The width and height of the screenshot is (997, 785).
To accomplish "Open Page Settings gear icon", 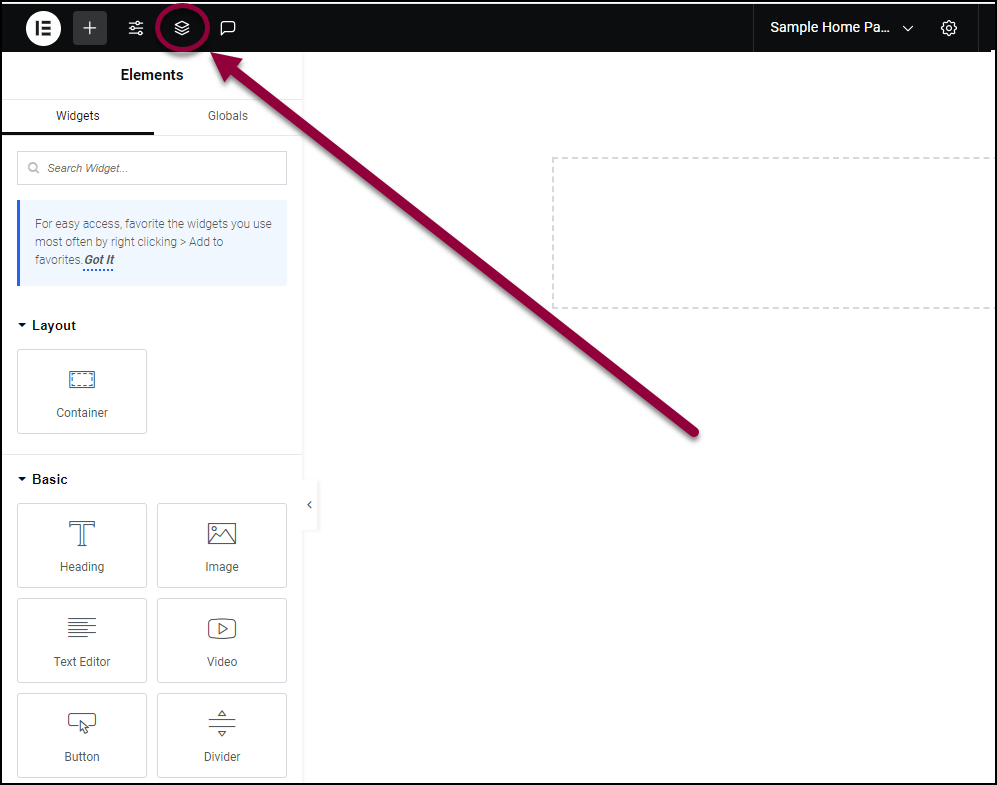I will click(x=949, y=28).
